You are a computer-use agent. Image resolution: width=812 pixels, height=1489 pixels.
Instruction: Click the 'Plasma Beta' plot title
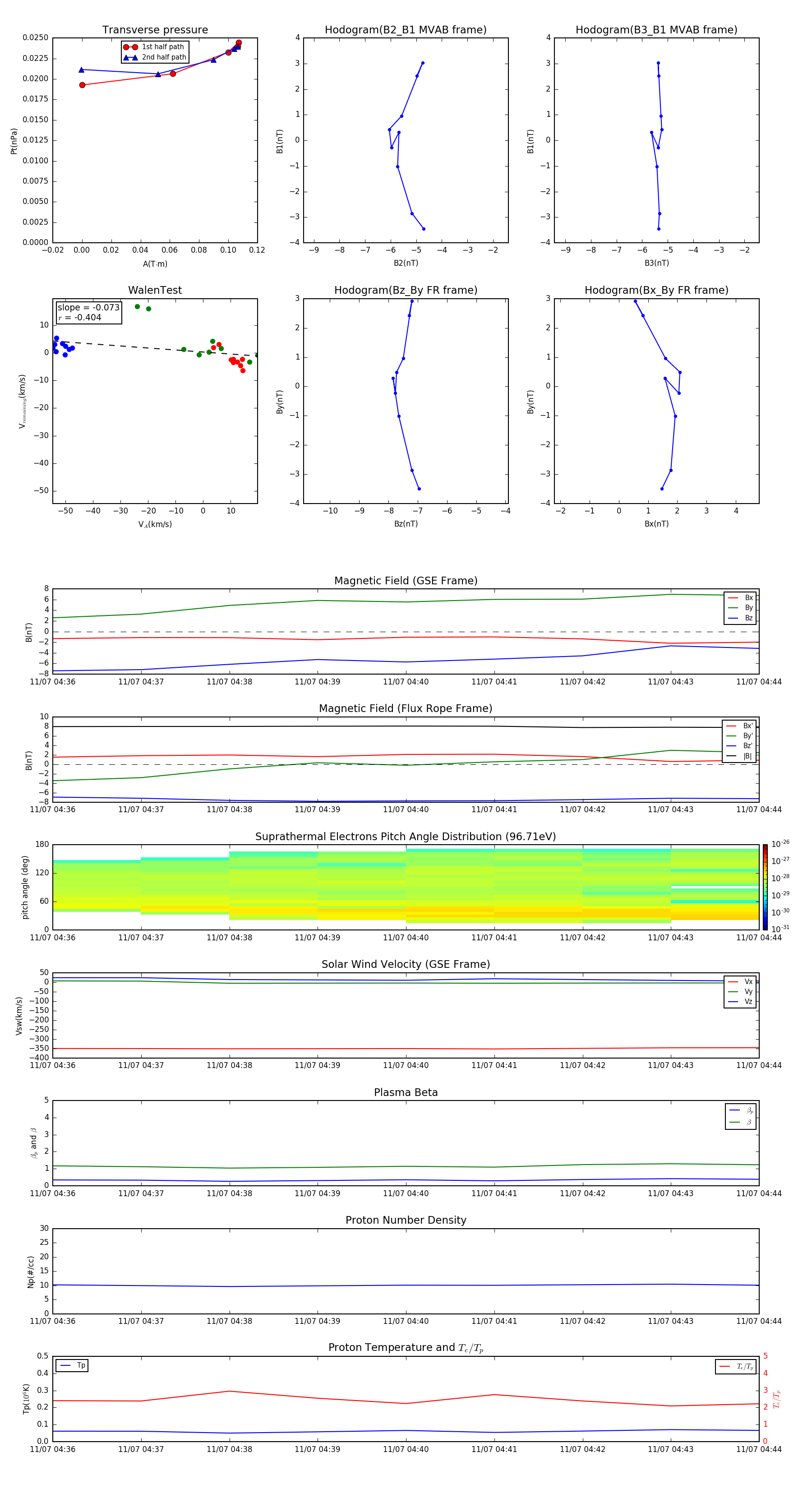(x=406, y=1093)
